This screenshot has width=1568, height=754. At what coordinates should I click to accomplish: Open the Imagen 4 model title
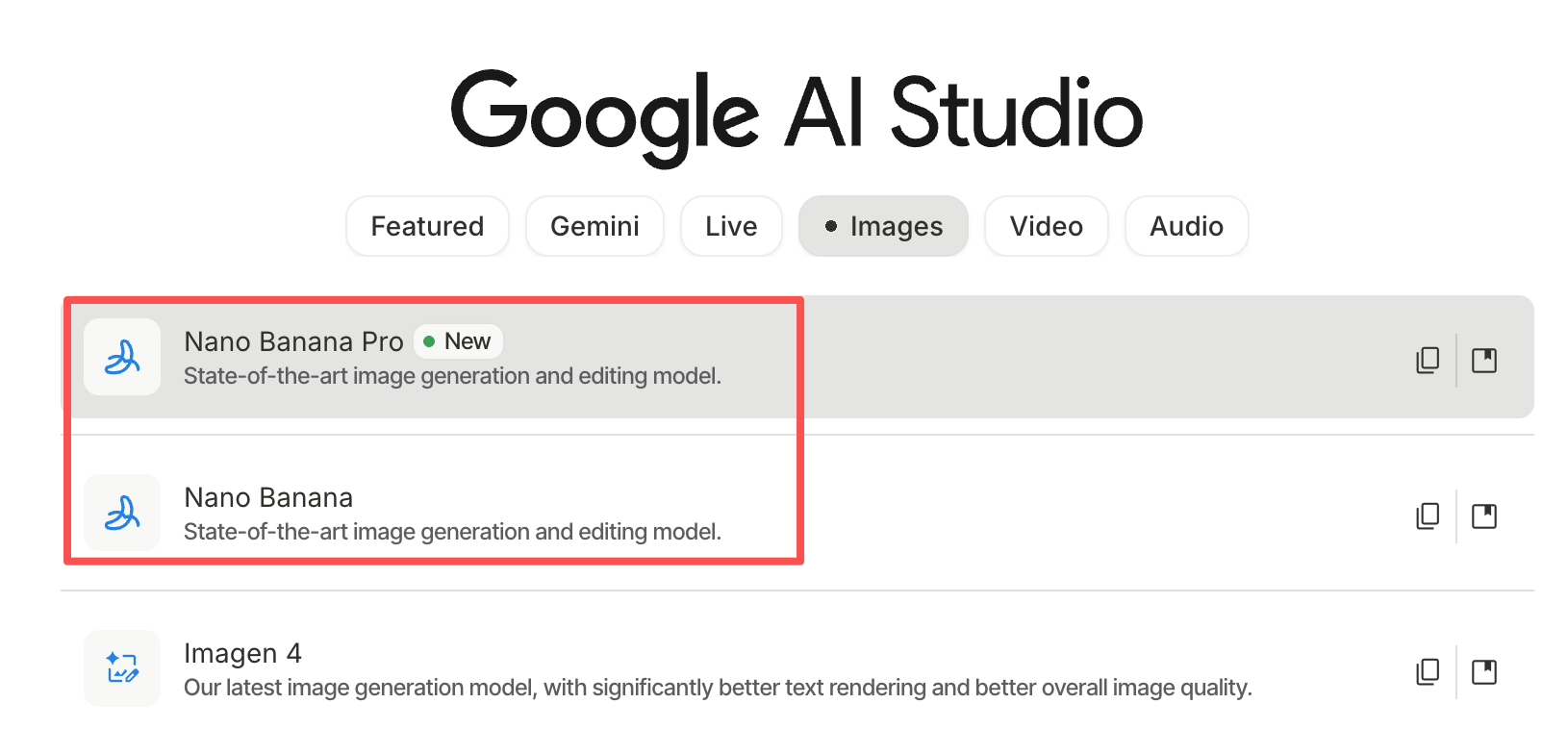coord(242,653)
